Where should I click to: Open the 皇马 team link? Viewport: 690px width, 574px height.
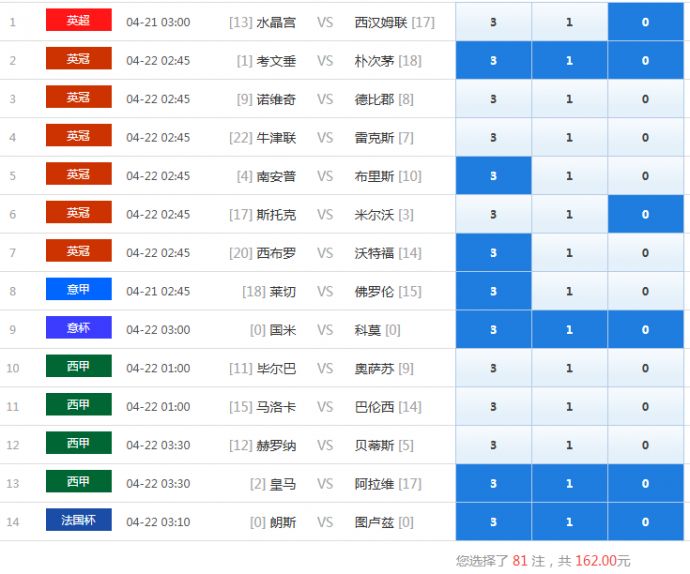pos(283,484)
